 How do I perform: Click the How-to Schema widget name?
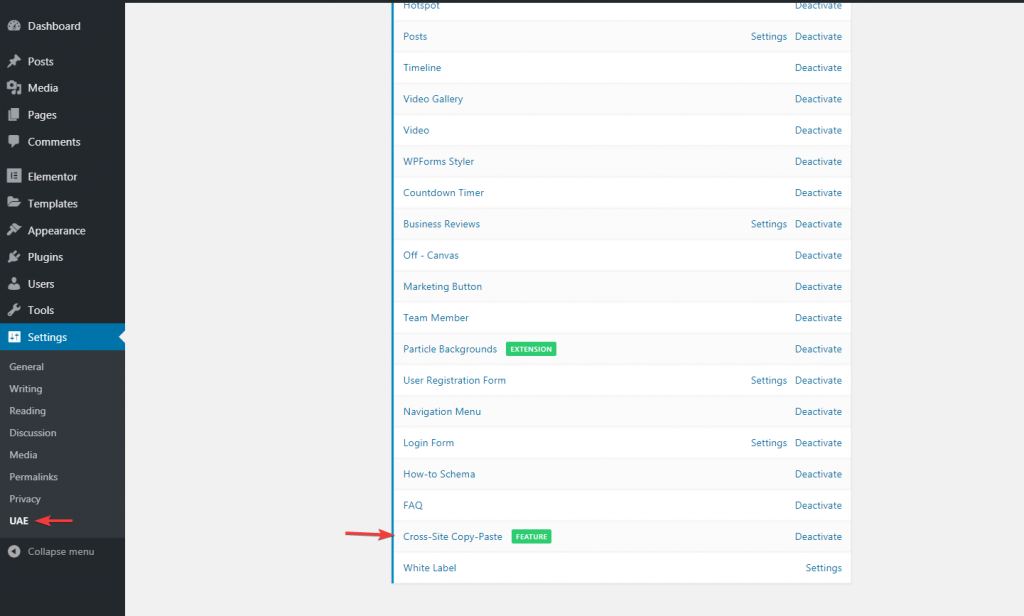click(439, 474)
